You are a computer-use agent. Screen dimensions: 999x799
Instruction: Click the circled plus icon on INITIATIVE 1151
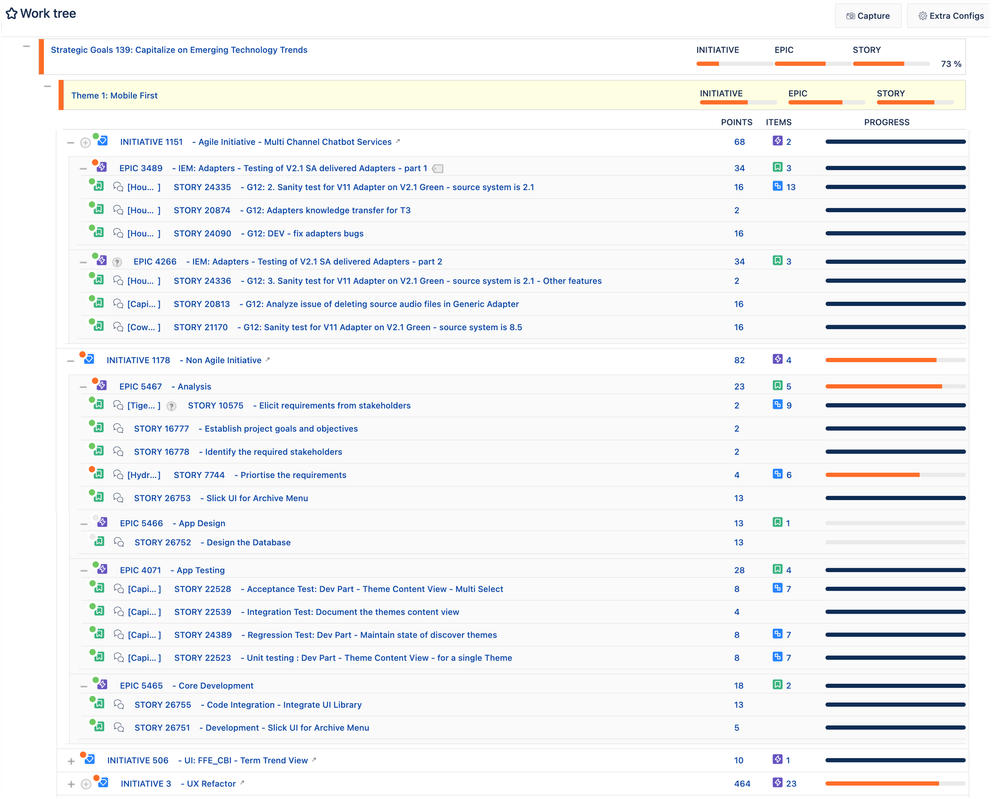(85, 142)
